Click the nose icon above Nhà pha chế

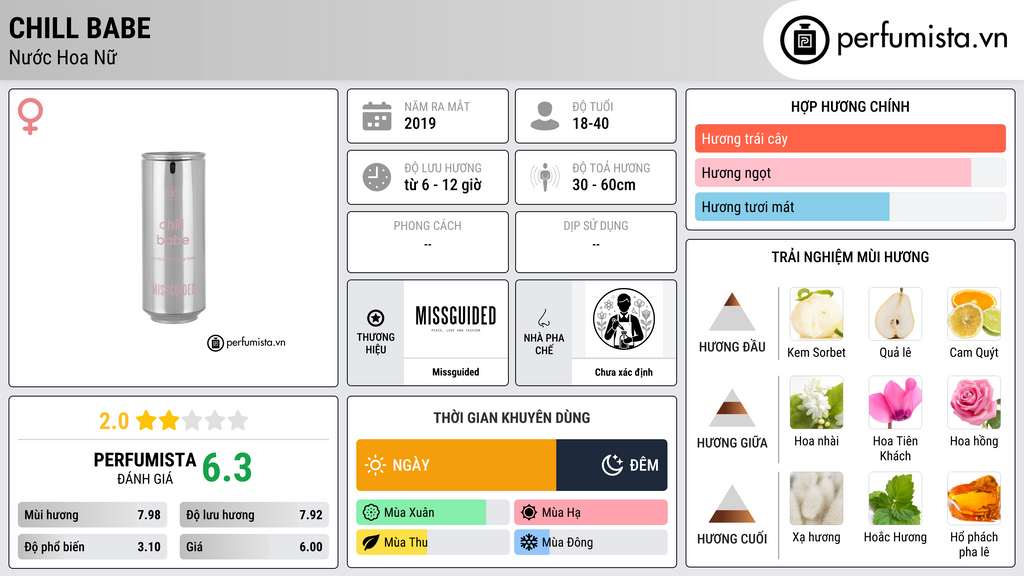(543, 318)
